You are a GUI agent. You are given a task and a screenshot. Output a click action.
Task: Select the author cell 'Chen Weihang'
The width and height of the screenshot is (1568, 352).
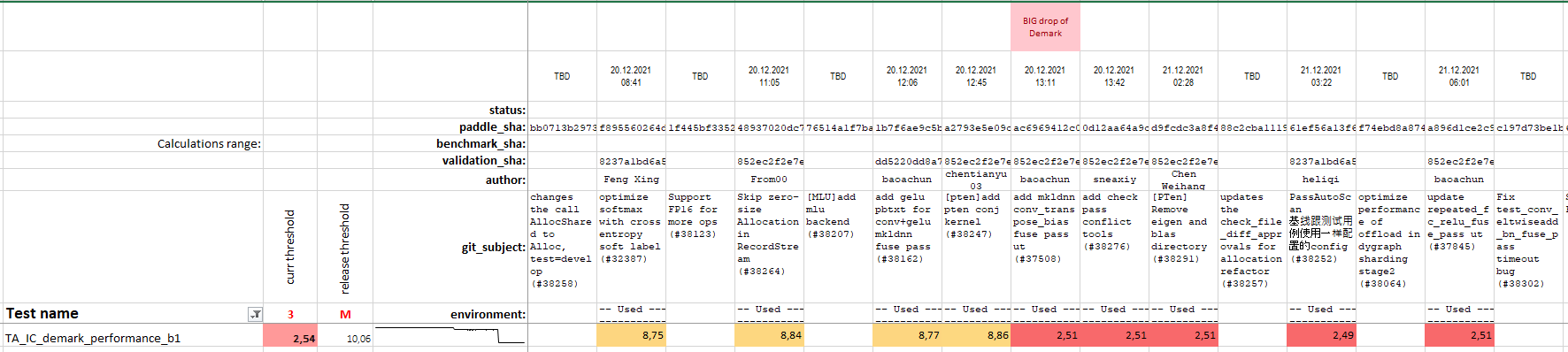coord(1183,180)
